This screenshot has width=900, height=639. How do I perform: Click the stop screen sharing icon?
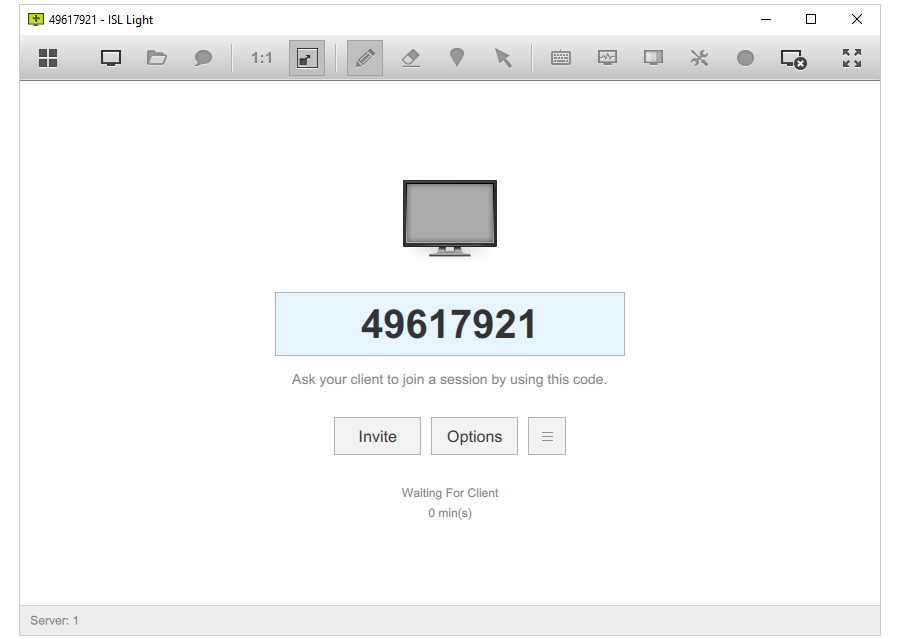click(x=794, y=59)
